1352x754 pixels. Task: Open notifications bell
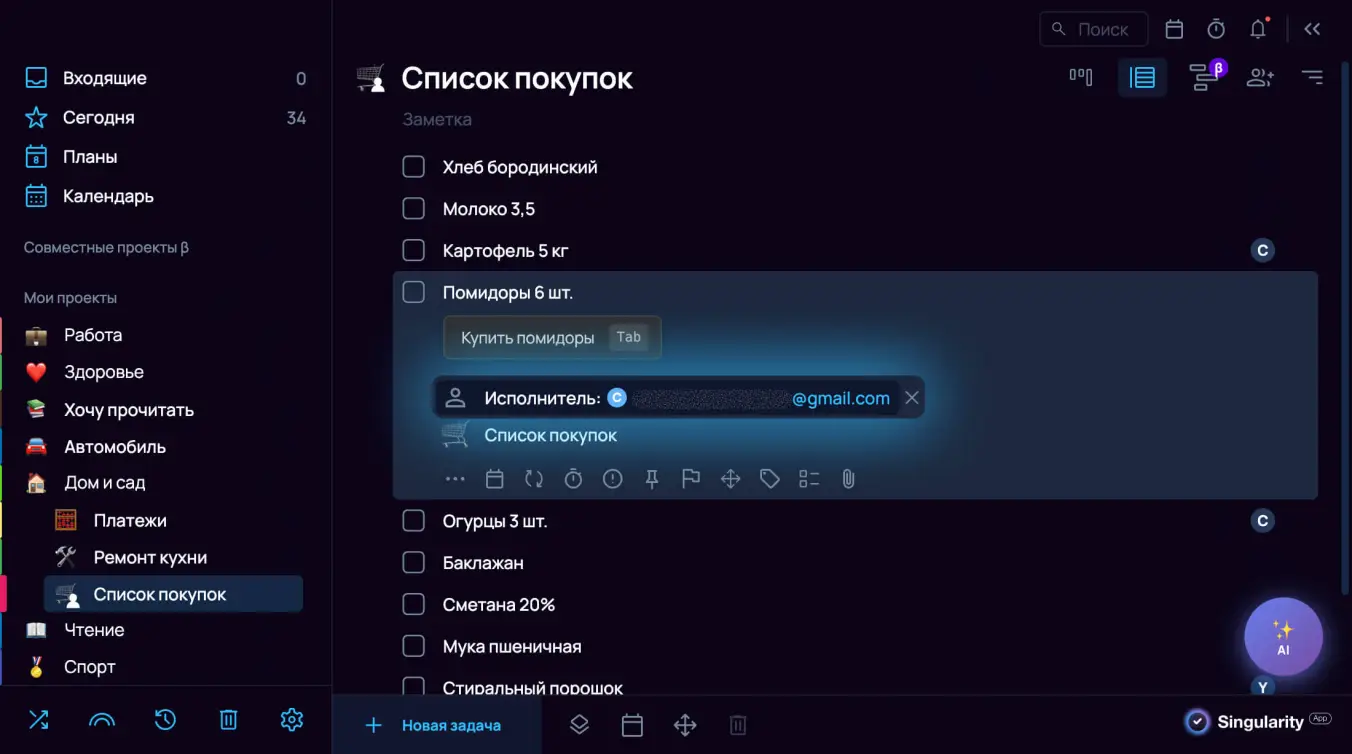(x=1259, y=29)
